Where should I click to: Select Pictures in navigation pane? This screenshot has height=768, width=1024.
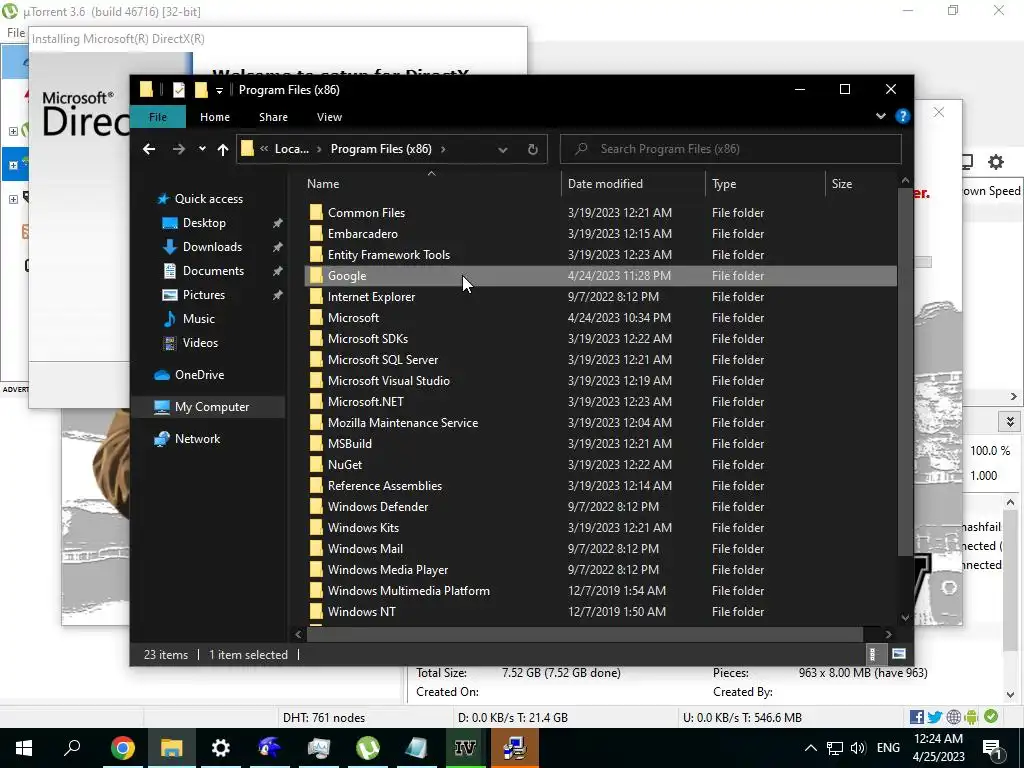(x=204, y=295)
